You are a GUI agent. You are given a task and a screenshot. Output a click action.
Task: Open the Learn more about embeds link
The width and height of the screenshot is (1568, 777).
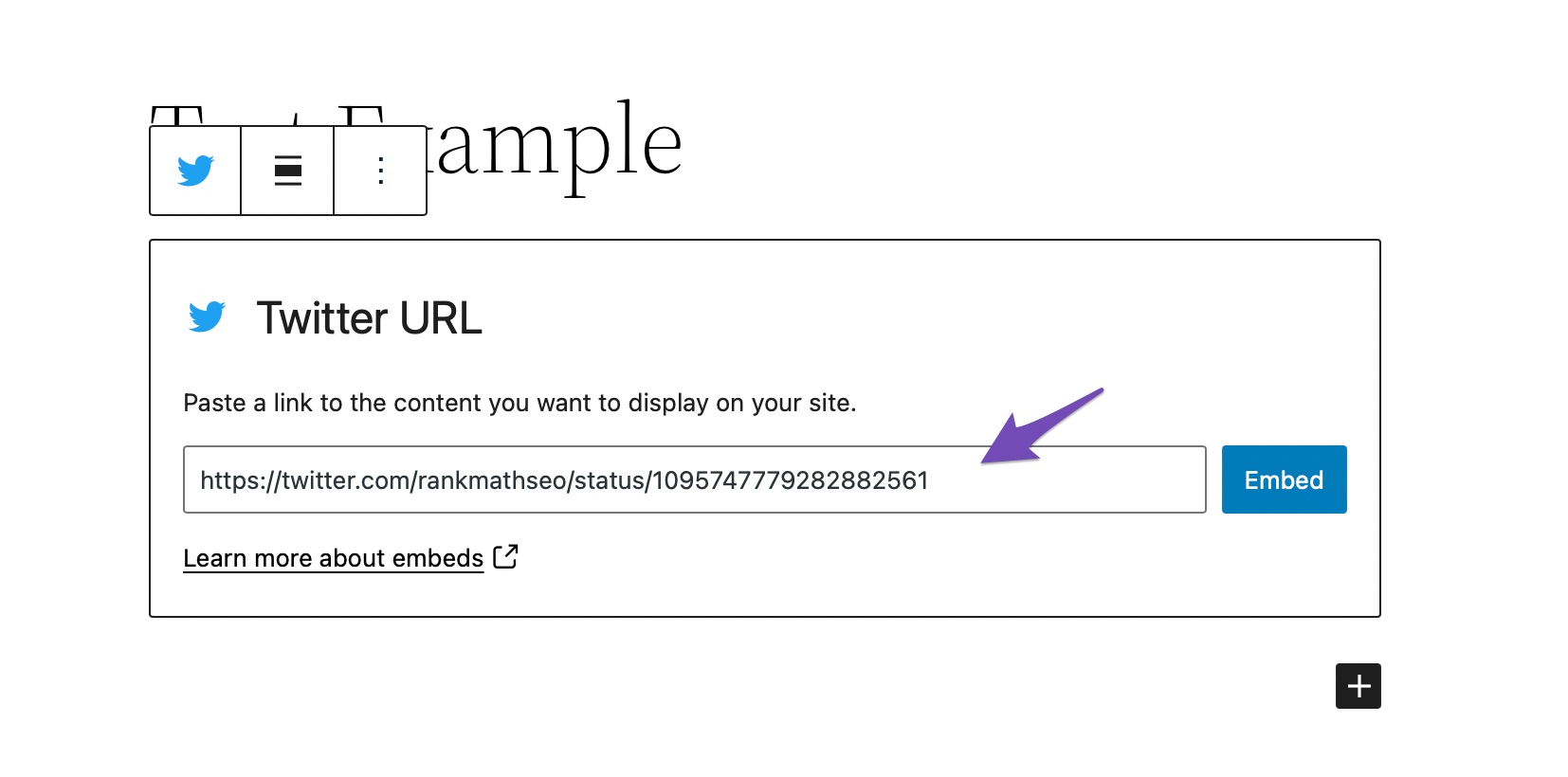333,557
